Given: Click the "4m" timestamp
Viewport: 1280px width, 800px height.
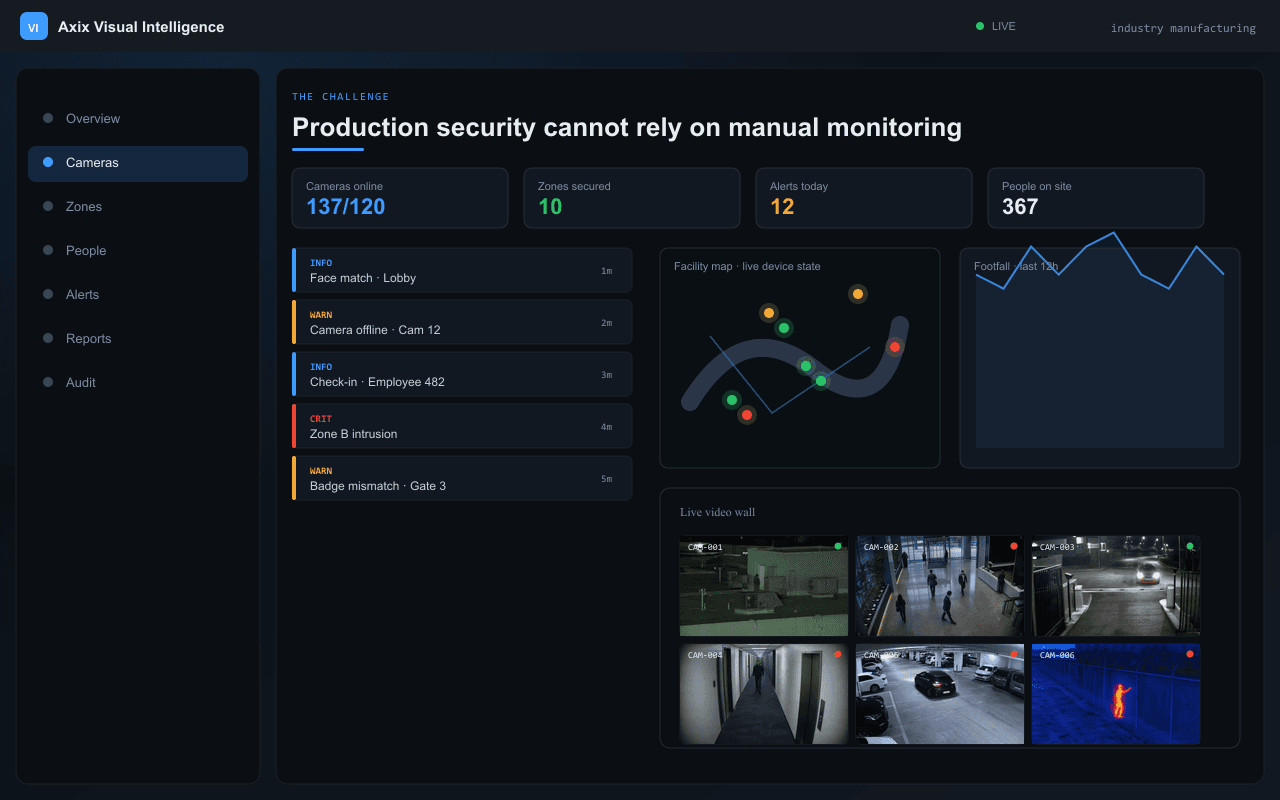Looking at the screenshot, I should click(x=606, y=427).
